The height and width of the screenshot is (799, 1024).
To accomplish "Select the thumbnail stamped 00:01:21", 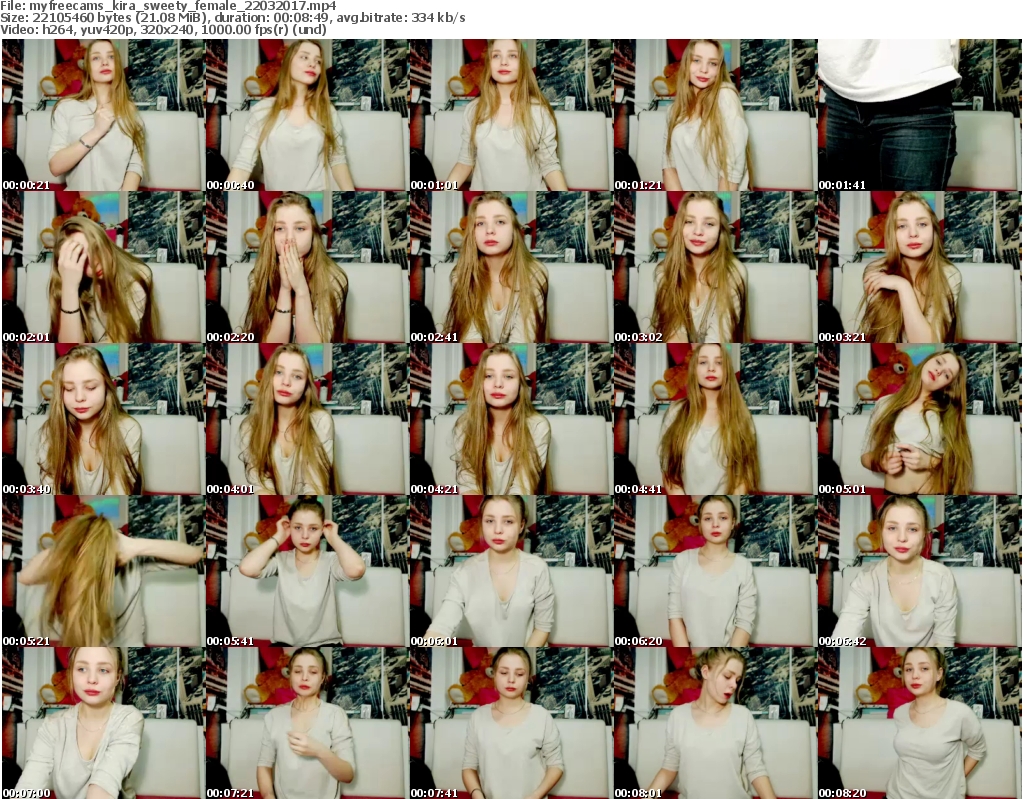I will tap(715, 115).
